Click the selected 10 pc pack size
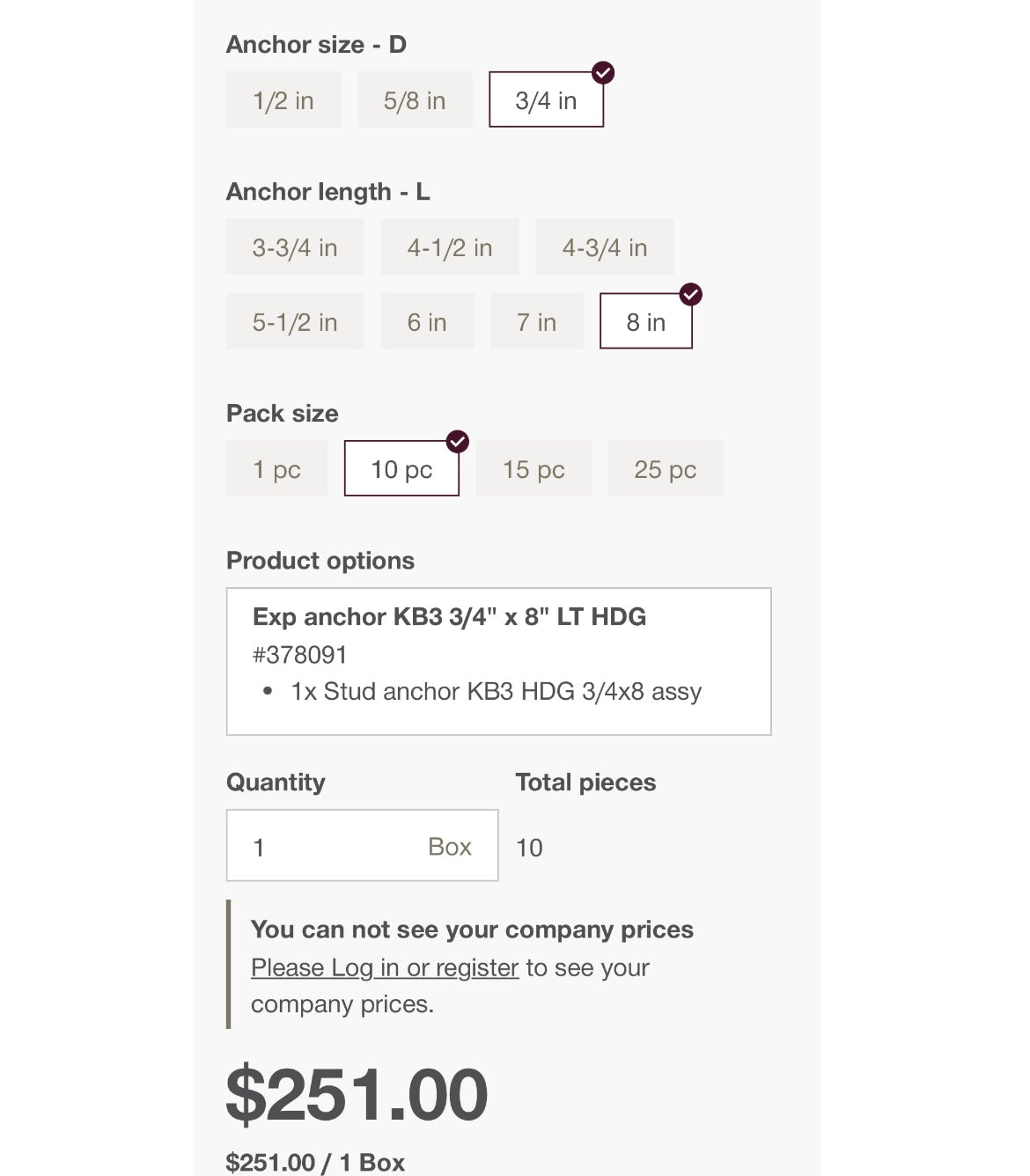 coord(401,469)
